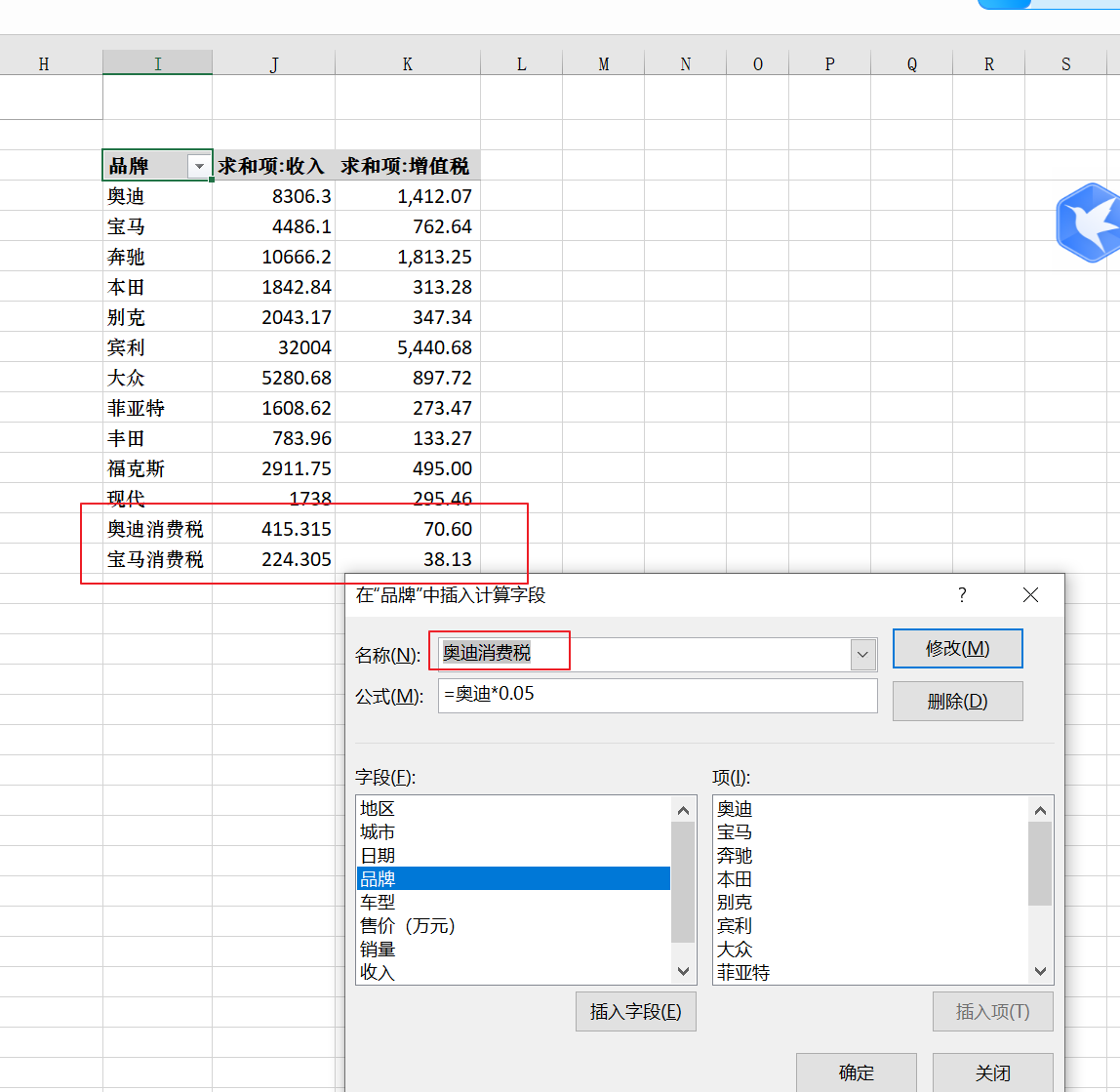Image resolution: width=1120 pixels, height=1092 pixels.
Task: Click the 菲亚特 row label in pivot table
Action: (157, 408)
